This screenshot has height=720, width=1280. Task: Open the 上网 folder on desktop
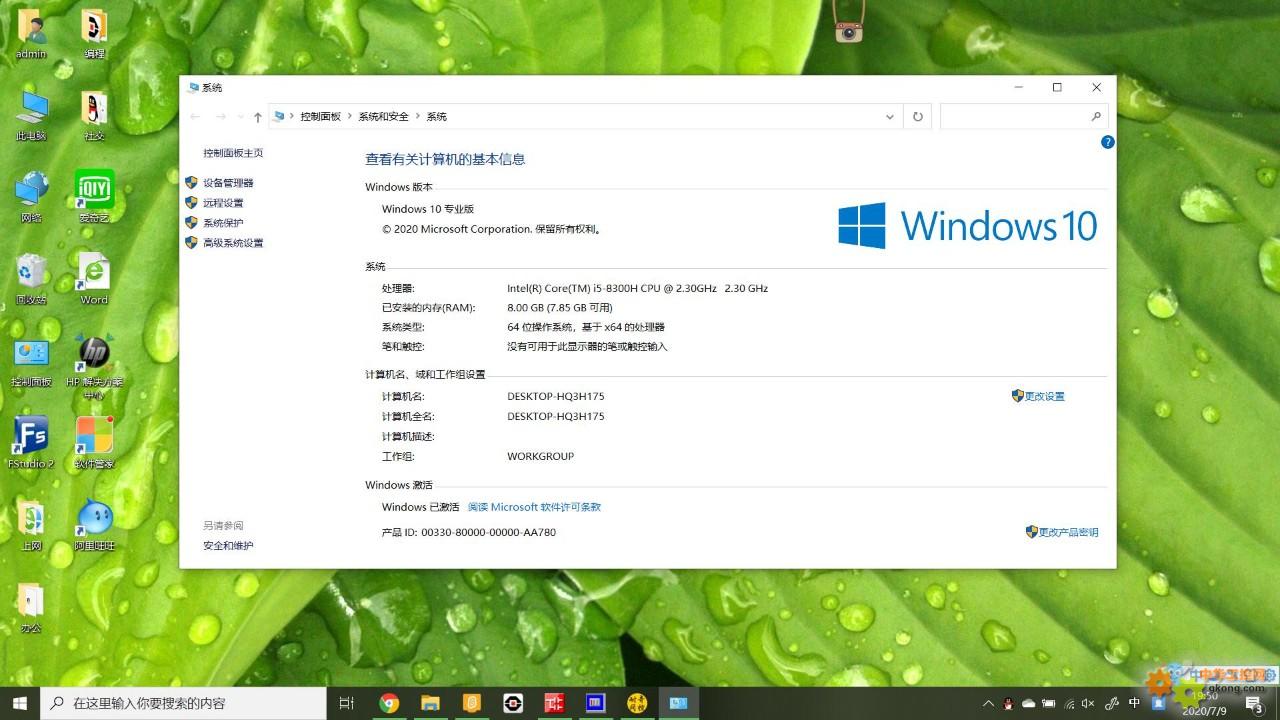pos(31,525)
